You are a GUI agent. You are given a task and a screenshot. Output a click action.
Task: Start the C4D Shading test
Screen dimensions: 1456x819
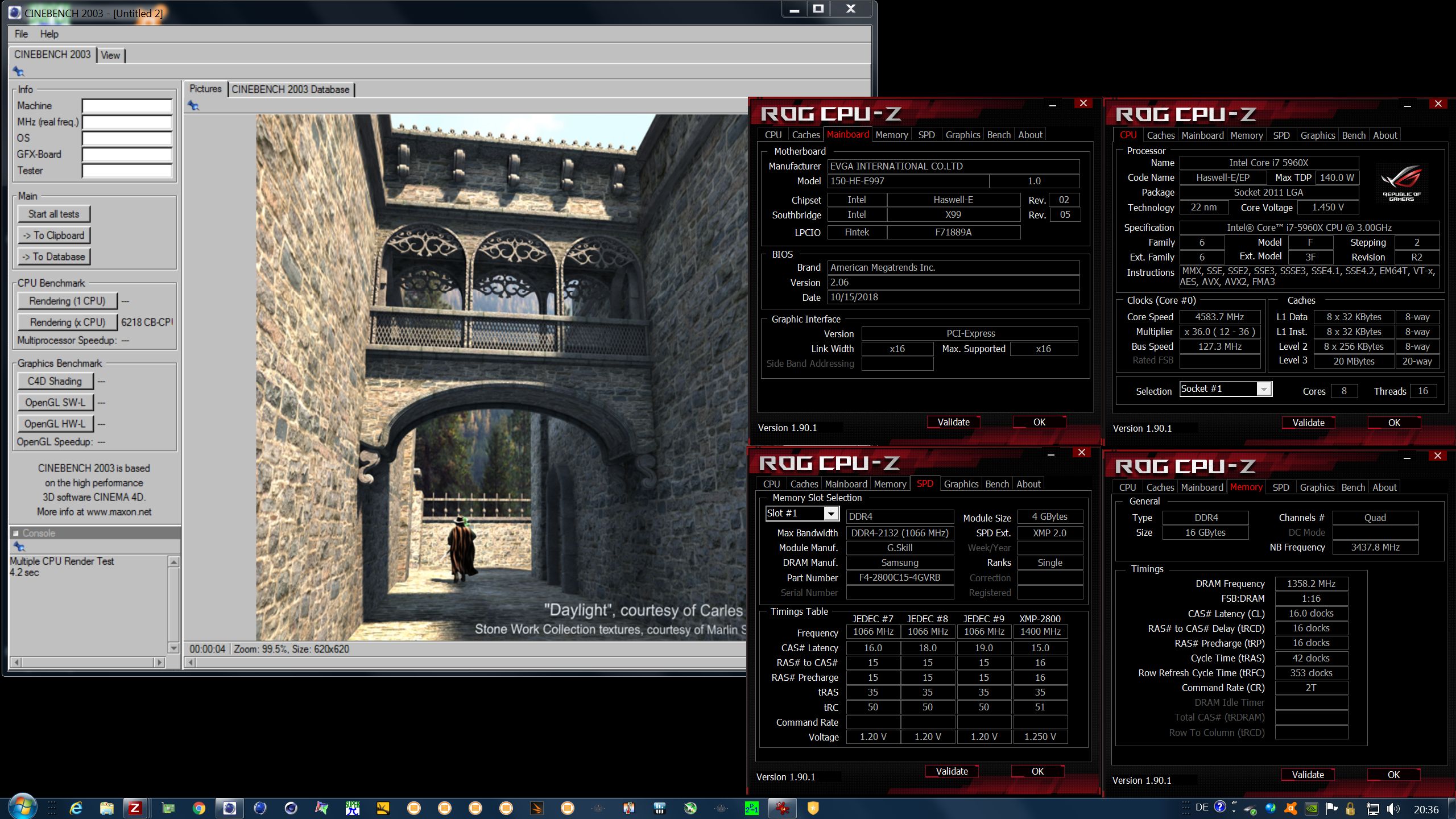point(55,381)
